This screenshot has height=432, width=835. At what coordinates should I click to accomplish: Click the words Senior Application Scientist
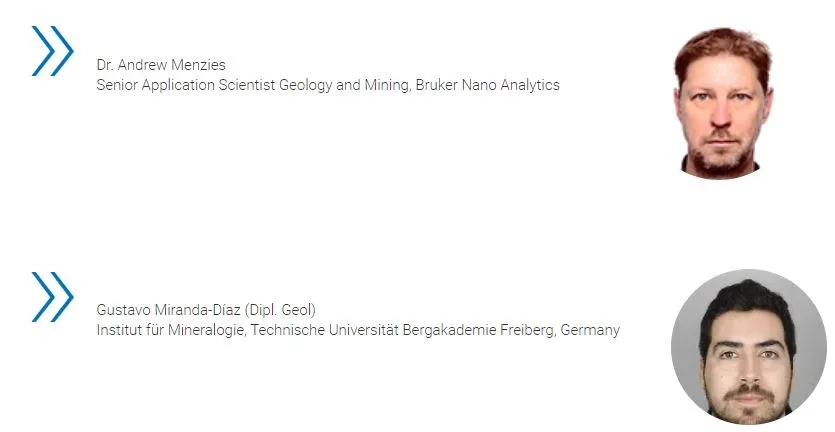point(186,85)
